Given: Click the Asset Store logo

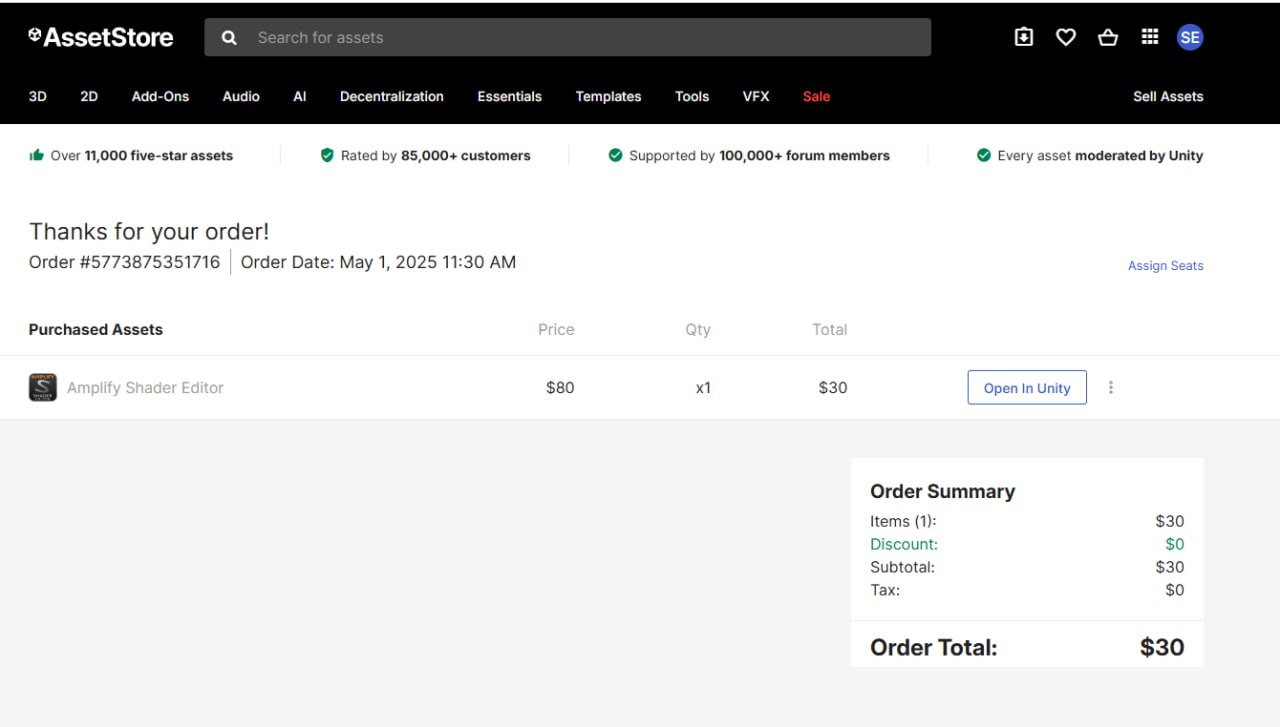Looking at the screenshot, I should (x=100, y=37).
